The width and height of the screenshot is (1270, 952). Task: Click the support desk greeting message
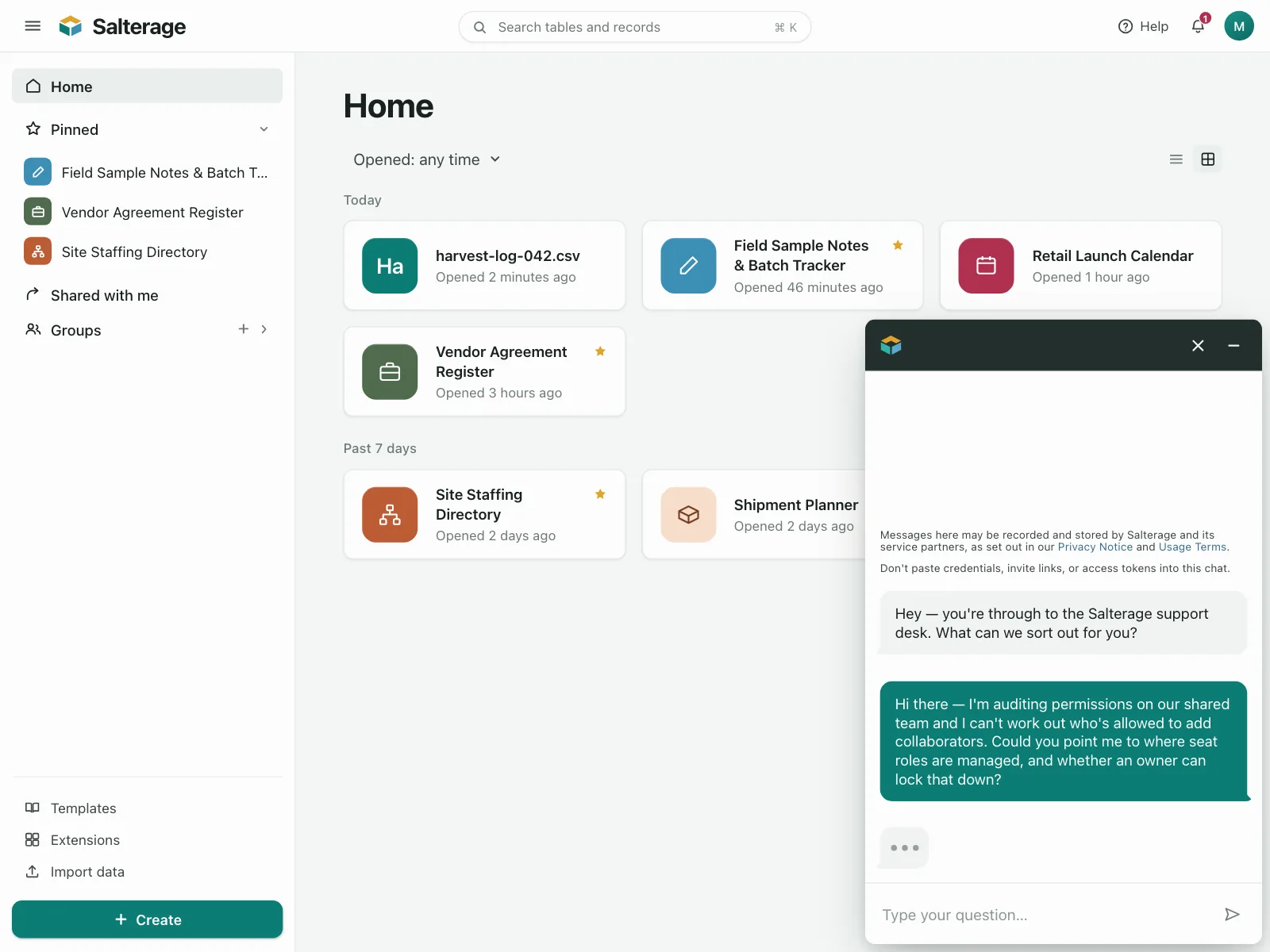1063,623
